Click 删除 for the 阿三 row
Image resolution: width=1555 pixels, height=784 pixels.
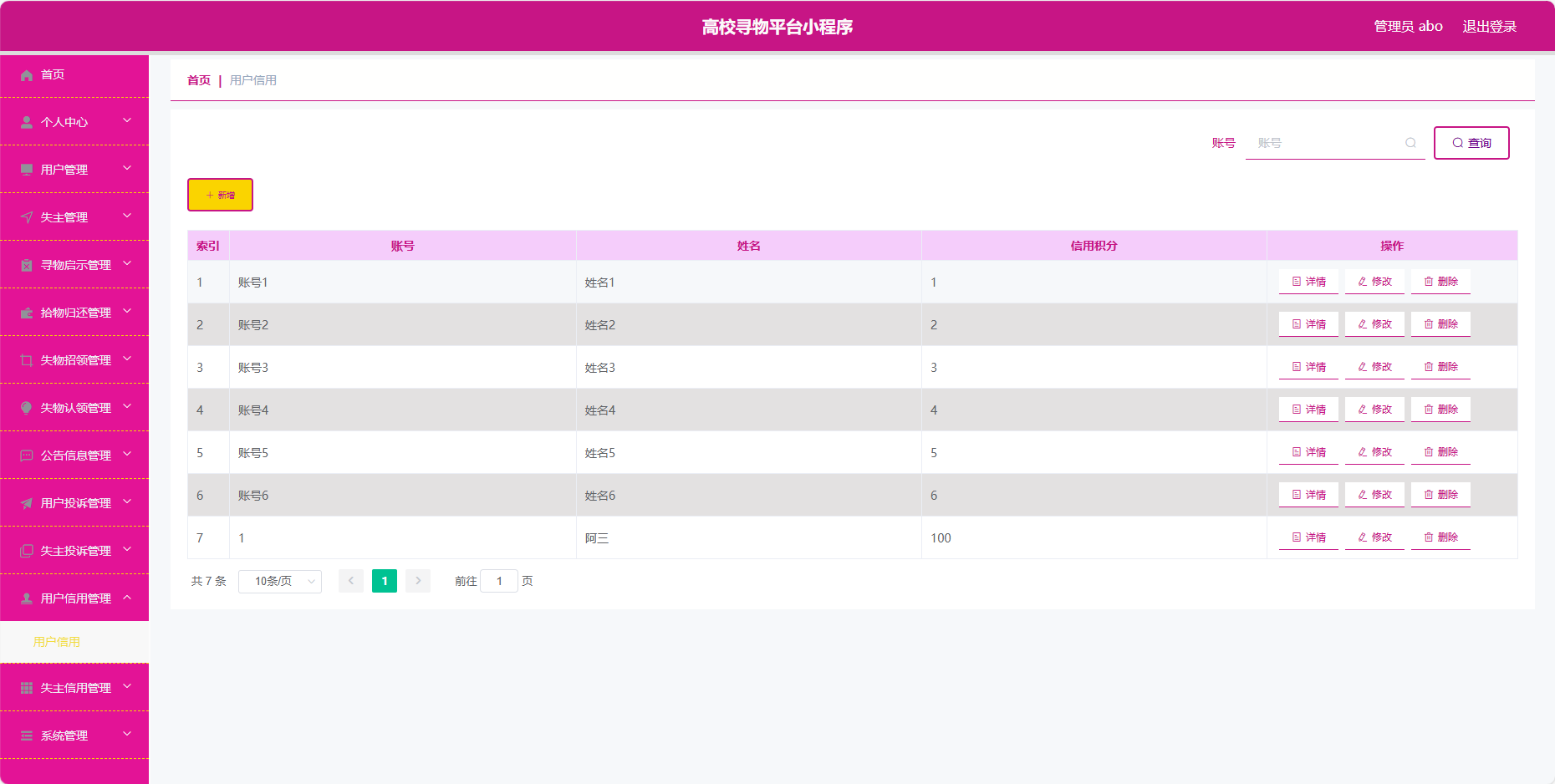1440,538
